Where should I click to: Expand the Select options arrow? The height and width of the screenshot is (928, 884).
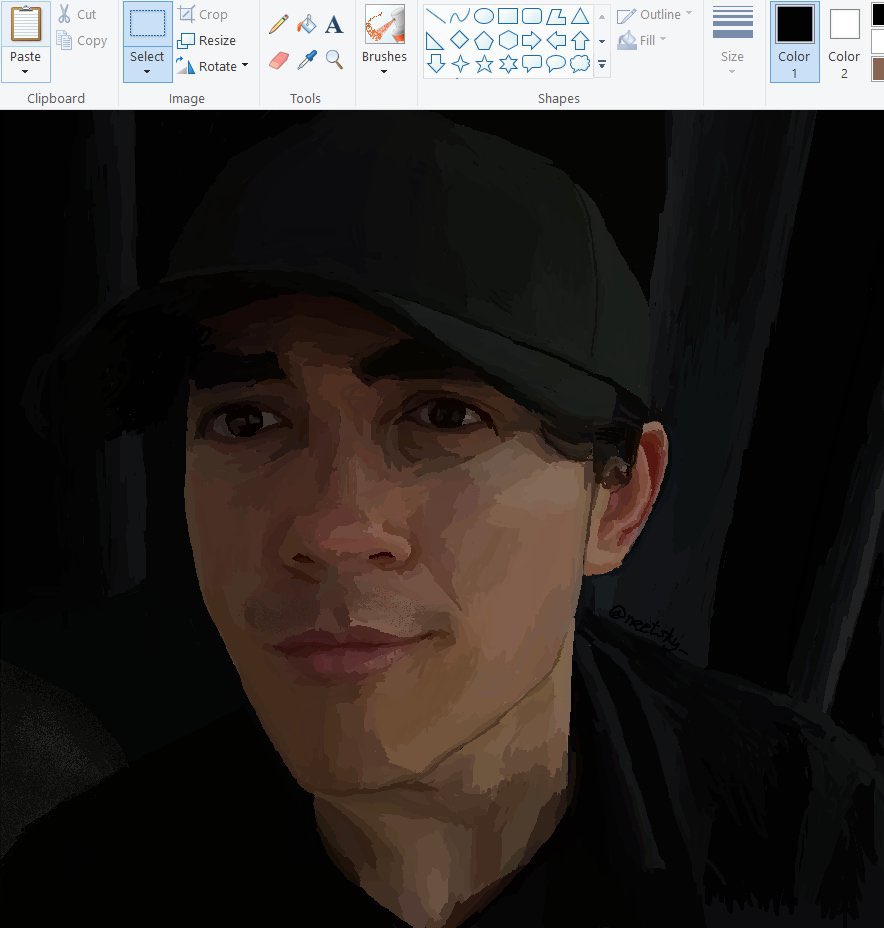147,72
